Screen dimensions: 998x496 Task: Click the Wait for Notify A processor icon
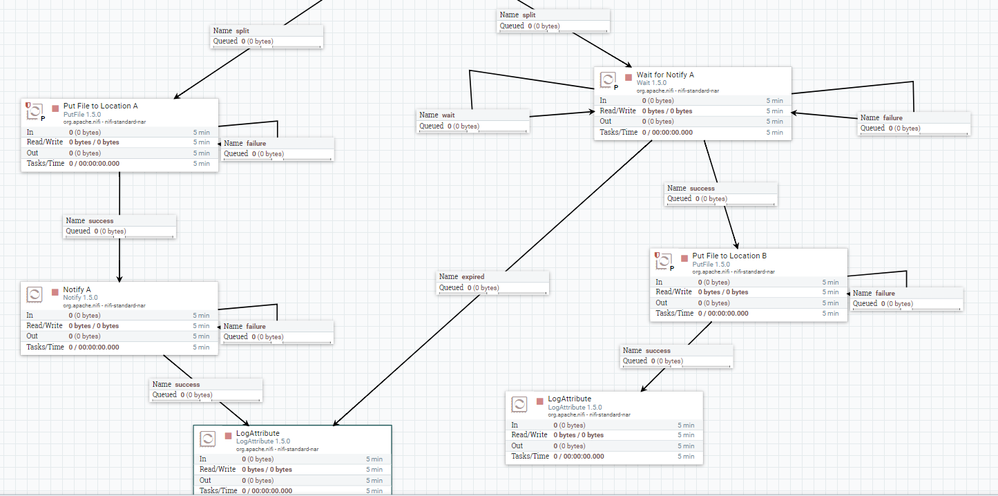[608, 80]
